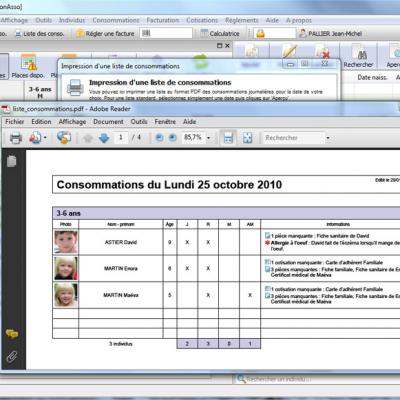The height and width of the screenshot is (400, 400).
Task: Open the Fenêtre menu in Adobe Reader
Action: (165, 122)
